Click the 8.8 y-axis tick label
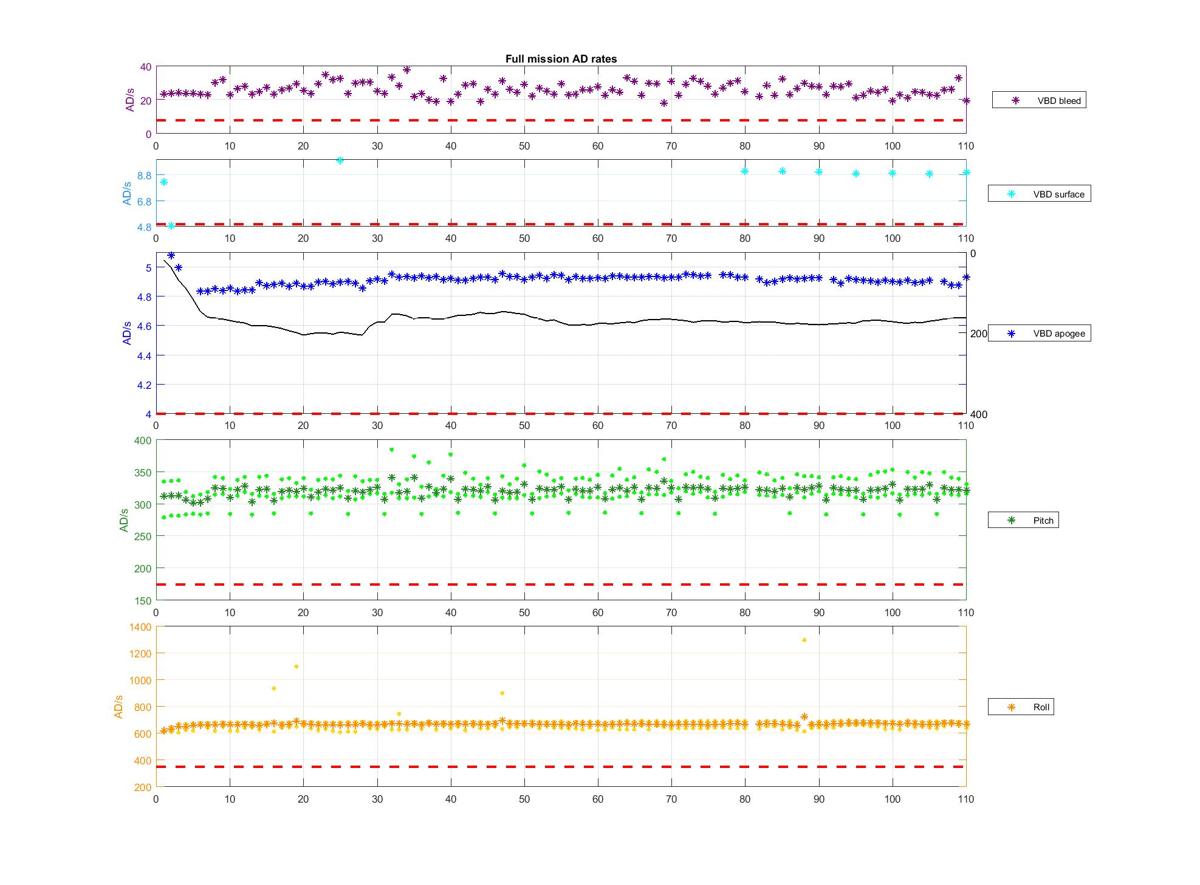Image resolution: width=1200 pixels, height=885 pixels. [x=145, y=176]
